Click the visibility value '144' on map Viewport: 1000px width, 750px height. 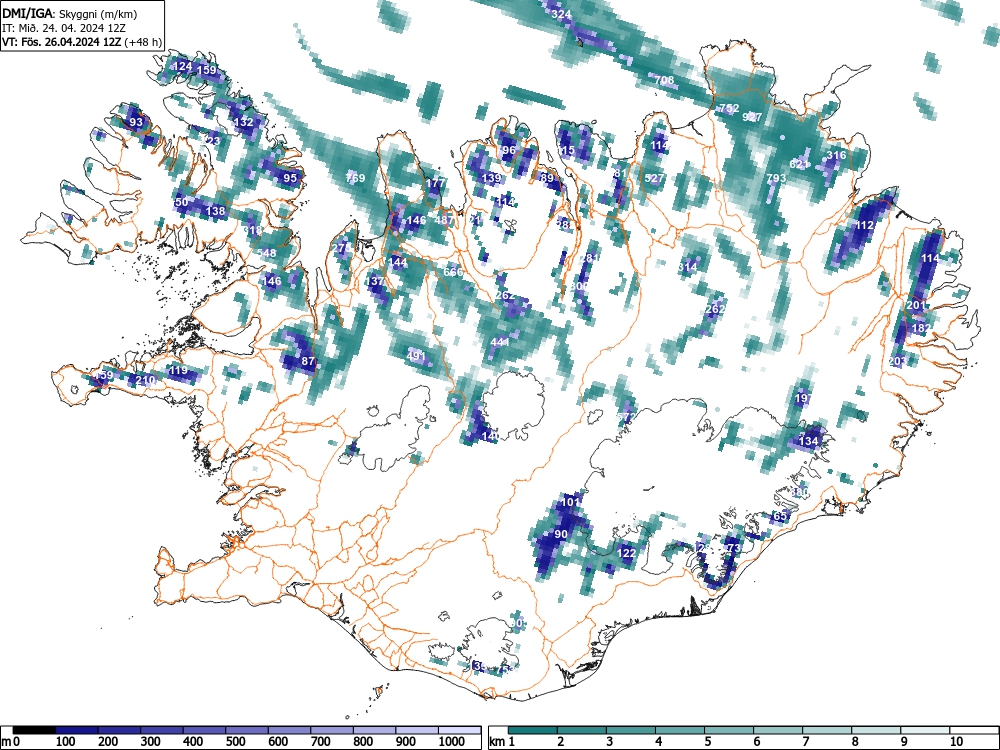tap(397, 262)
